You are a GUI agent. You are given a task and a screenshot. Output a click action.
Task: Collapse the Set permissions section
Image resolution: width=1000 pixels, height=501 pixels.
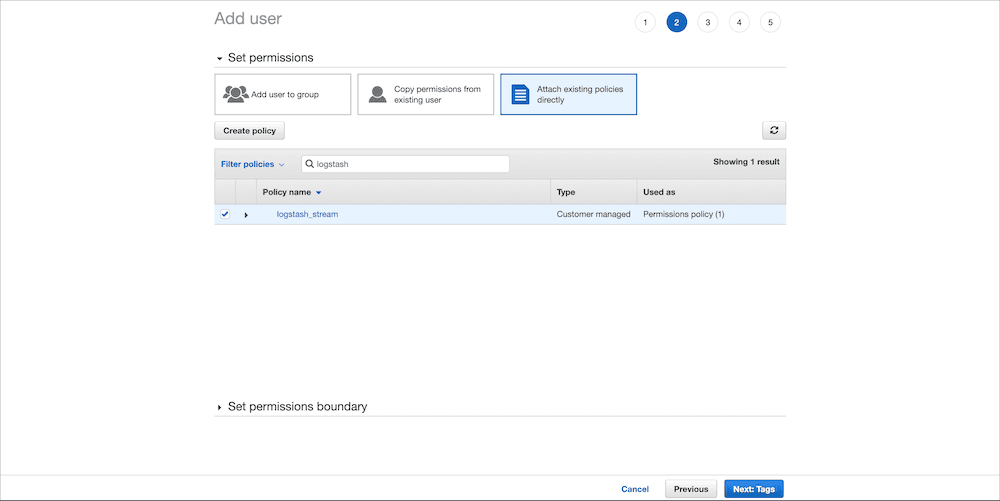tap(219, 58)
